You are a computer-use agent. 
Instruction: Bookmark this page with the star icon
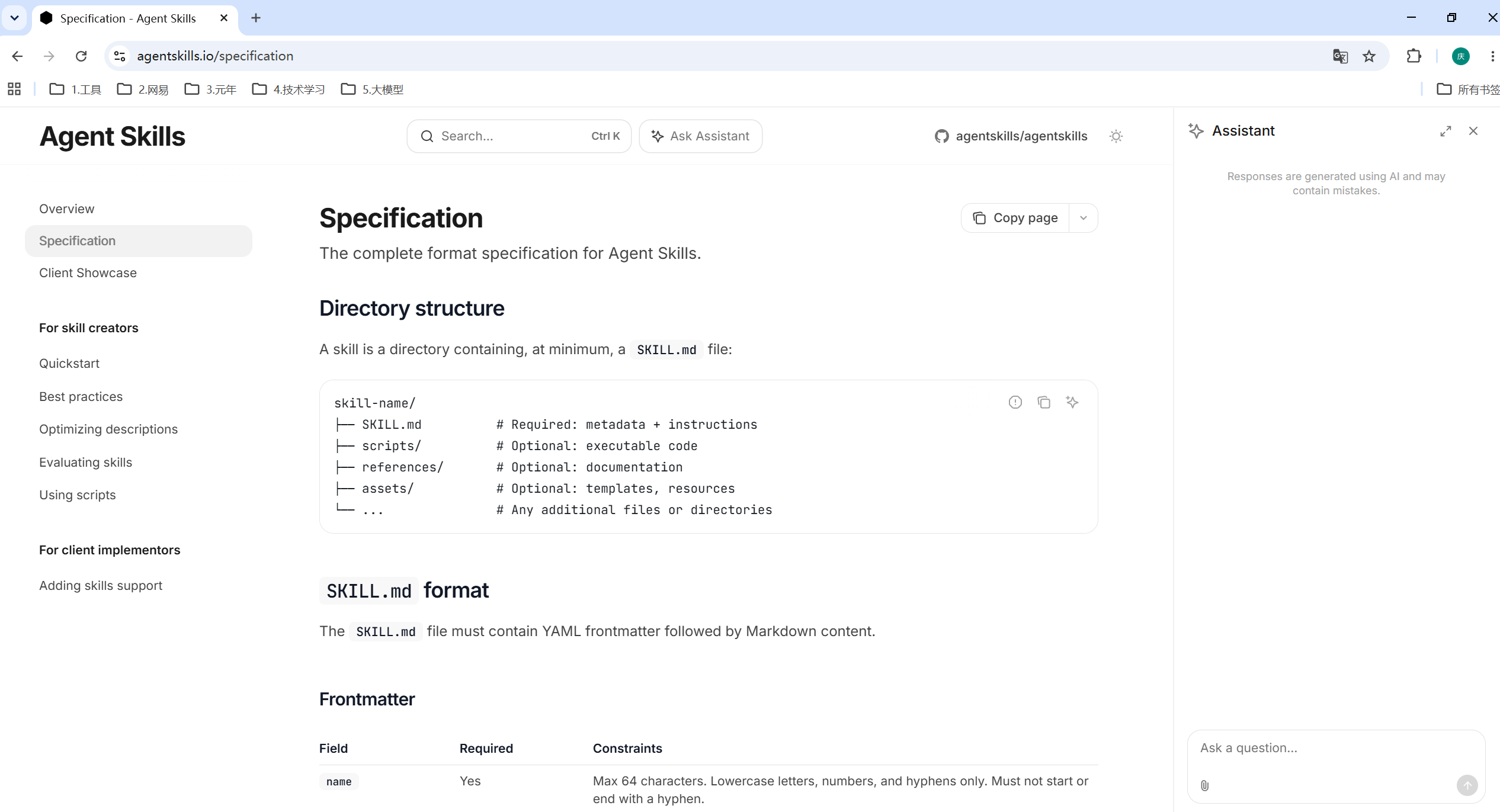[x=1369, y=56]
